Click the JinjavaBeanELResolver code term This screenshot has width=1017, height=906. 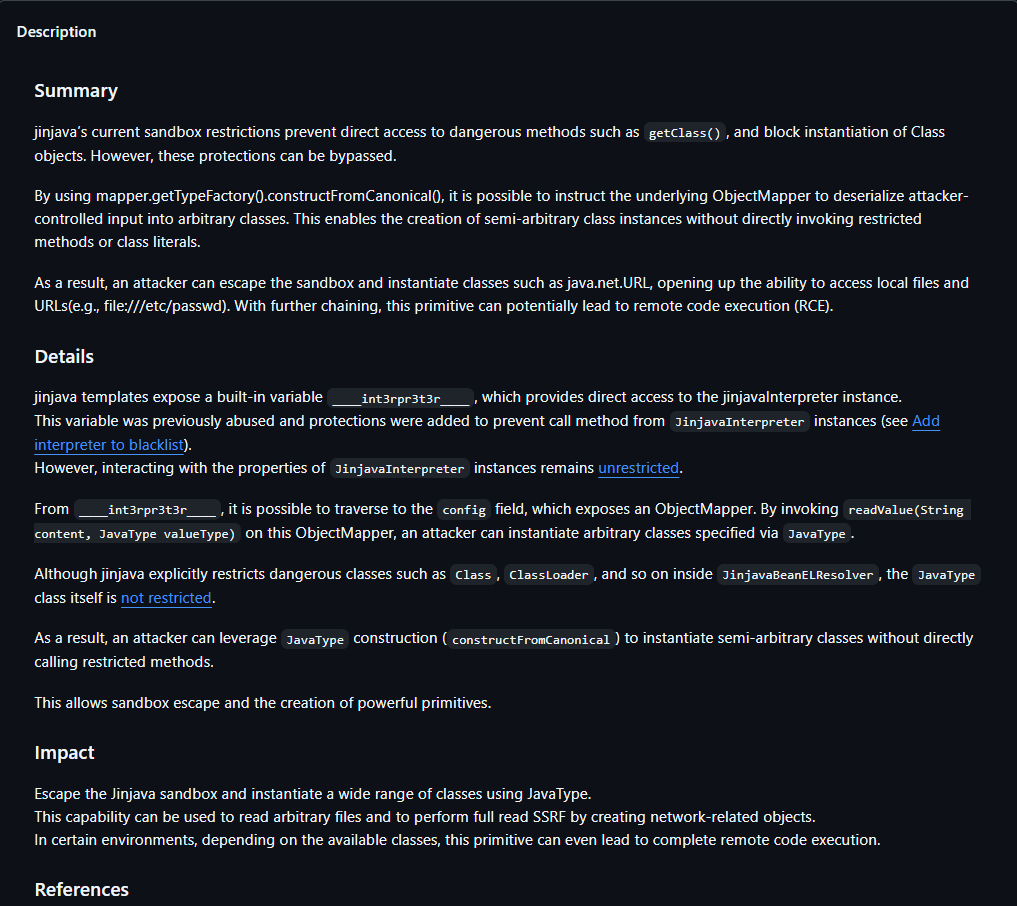[x=796, y=575]
